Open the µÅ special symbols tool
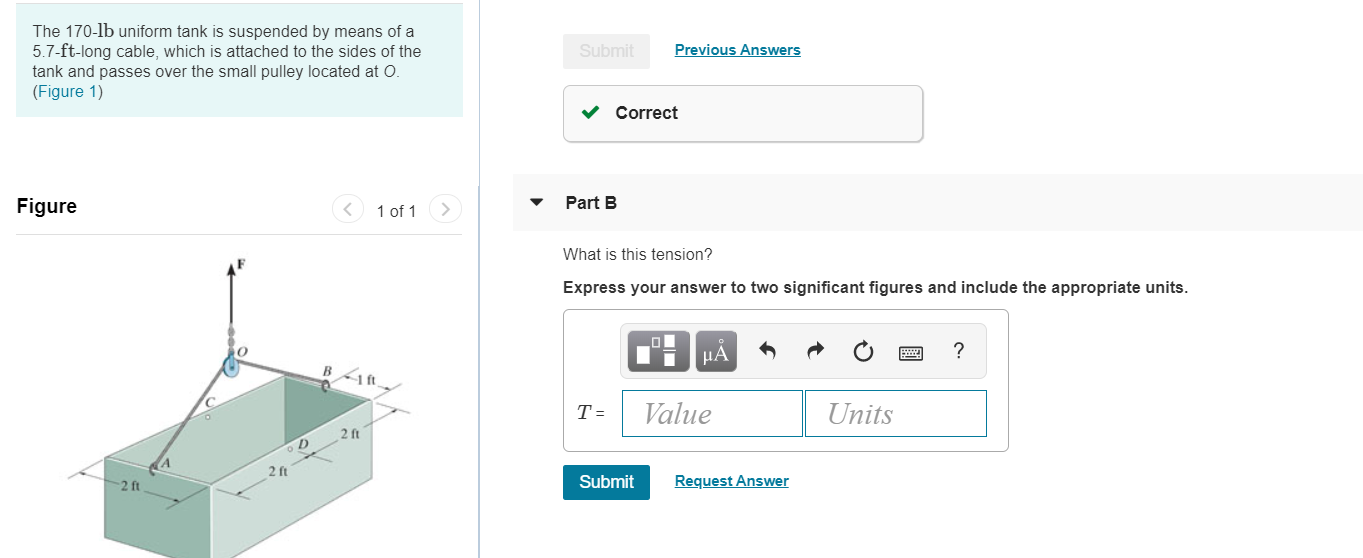 coord(716,351)
